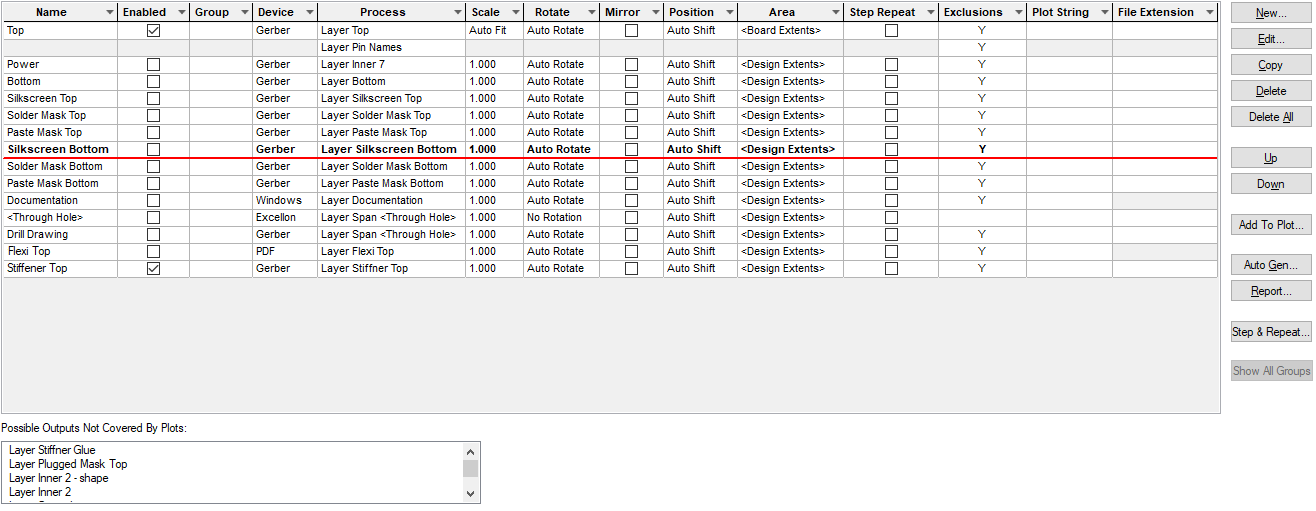Screen dimensions: 1316x511
Task: Expand the Process column filter arrow
Action: tap(456, 13)
